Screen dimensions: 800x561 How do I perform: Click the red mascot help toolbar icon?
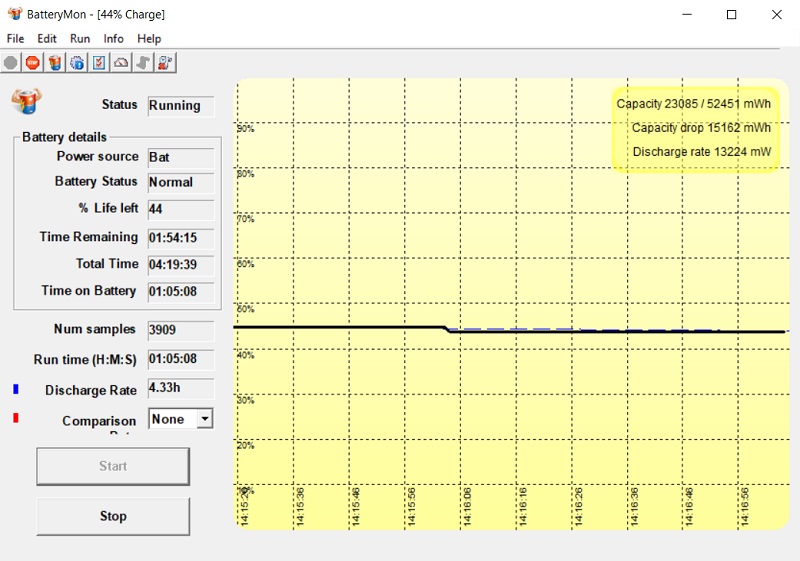click(x=165, y=62)
